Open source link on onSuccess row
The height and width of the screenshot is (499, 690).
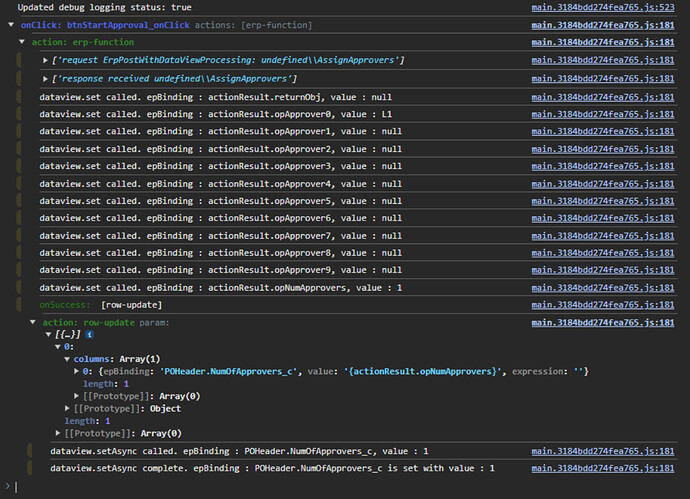click(x=602, y=305)
